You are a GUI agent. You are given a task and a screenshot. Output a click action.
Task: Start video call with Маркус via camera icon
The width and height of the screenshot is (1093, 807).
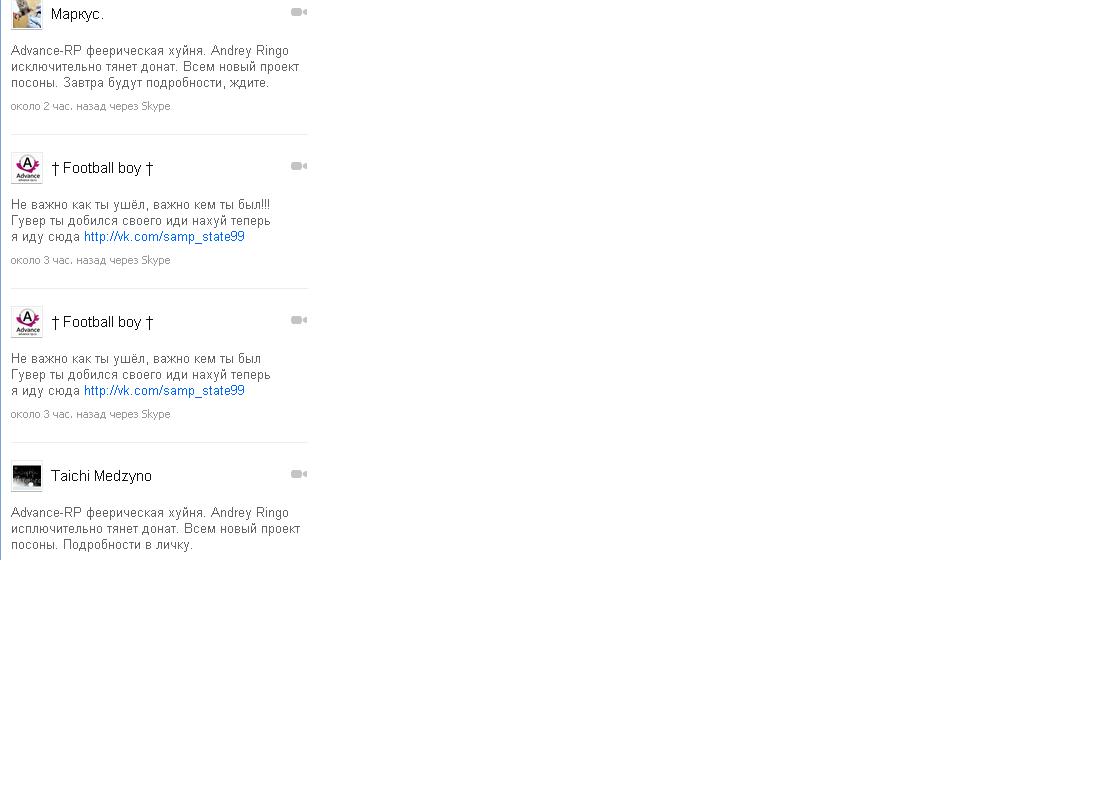coord(299,12)
